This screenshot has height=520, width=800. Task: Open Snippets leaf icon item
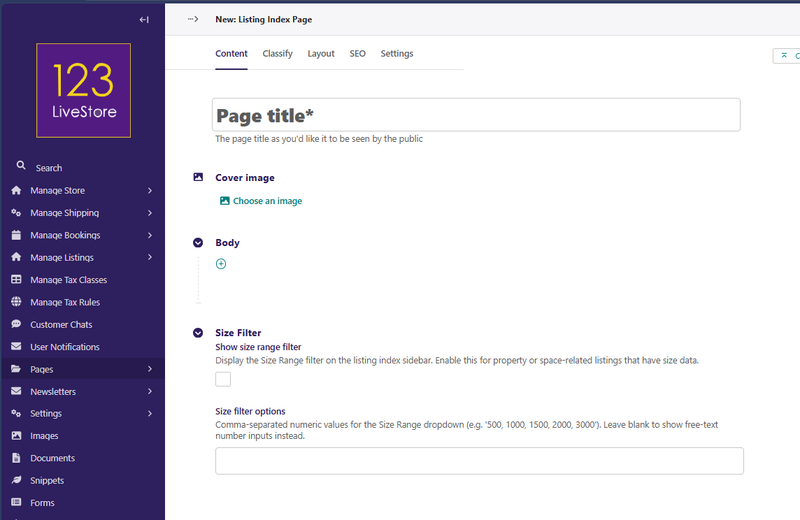point(47,481)
